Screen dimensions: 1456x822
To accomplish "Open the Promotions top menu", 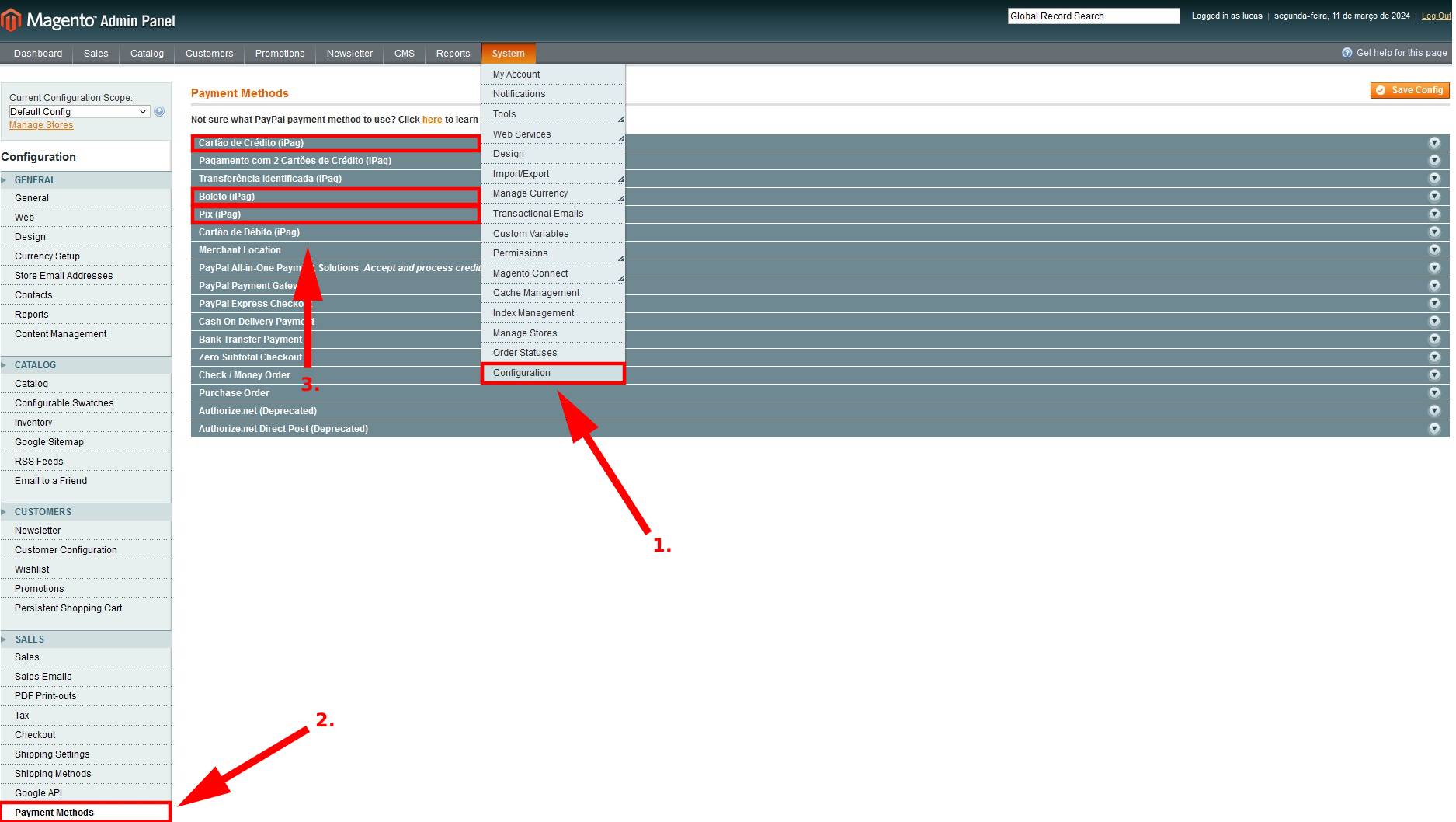I will coord(280,54).
